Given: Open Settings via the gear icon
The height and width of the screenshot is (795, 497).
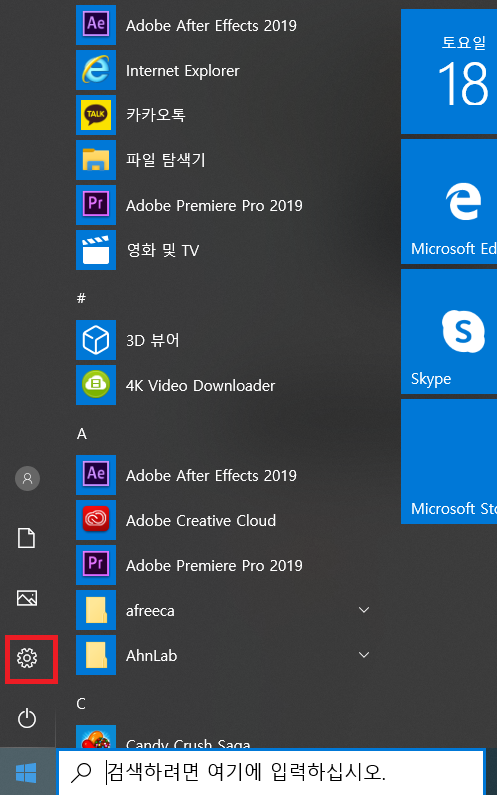Looking at the screenshot, I should point(27,658).
